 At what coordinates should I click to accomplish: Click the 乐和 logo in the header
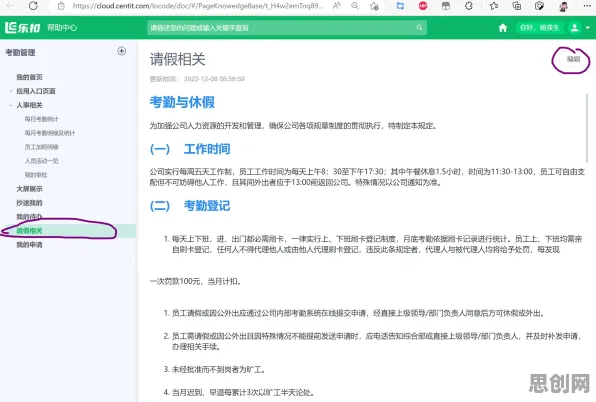click(x=22, y=27)
